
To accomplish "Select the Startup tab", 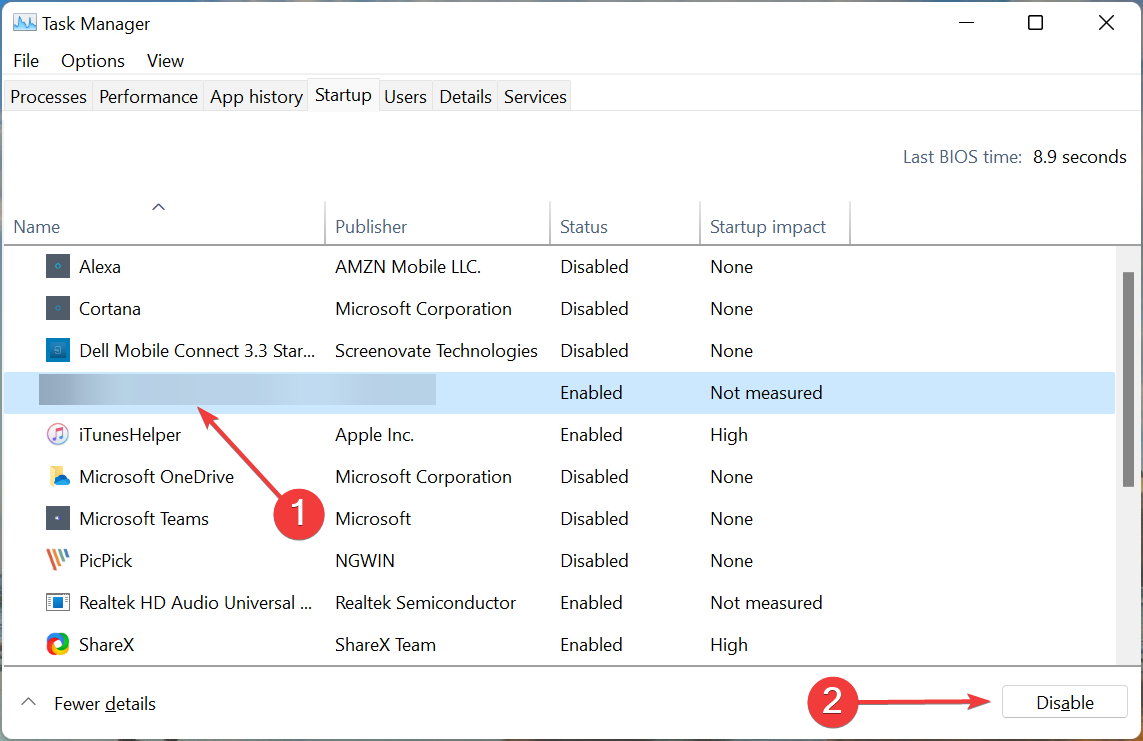I will click(x=343, y=95).
